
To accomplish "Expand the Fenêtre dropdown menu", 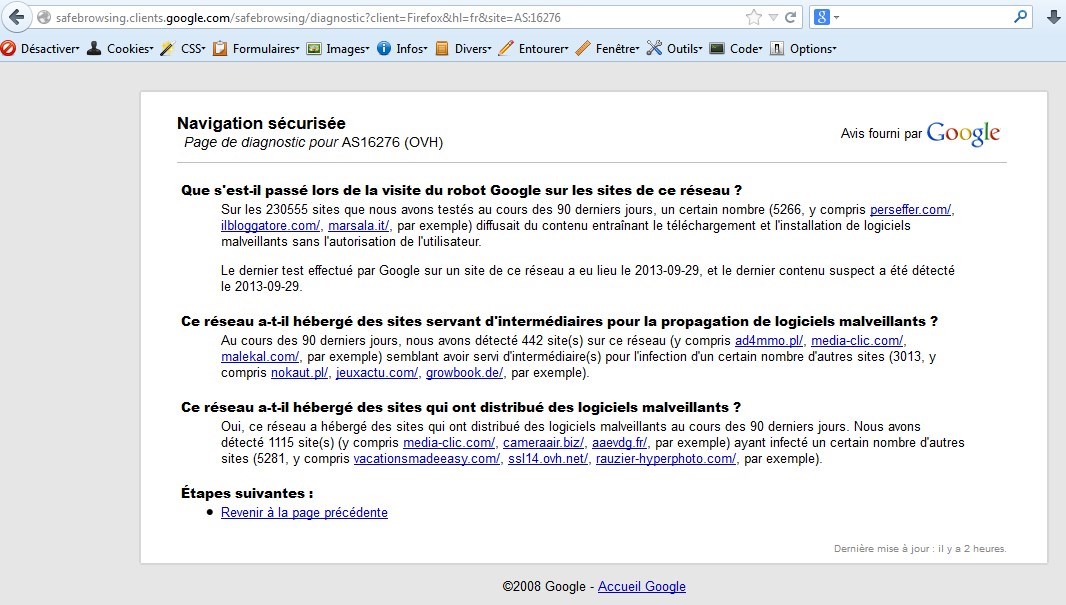I will (607, 48).
